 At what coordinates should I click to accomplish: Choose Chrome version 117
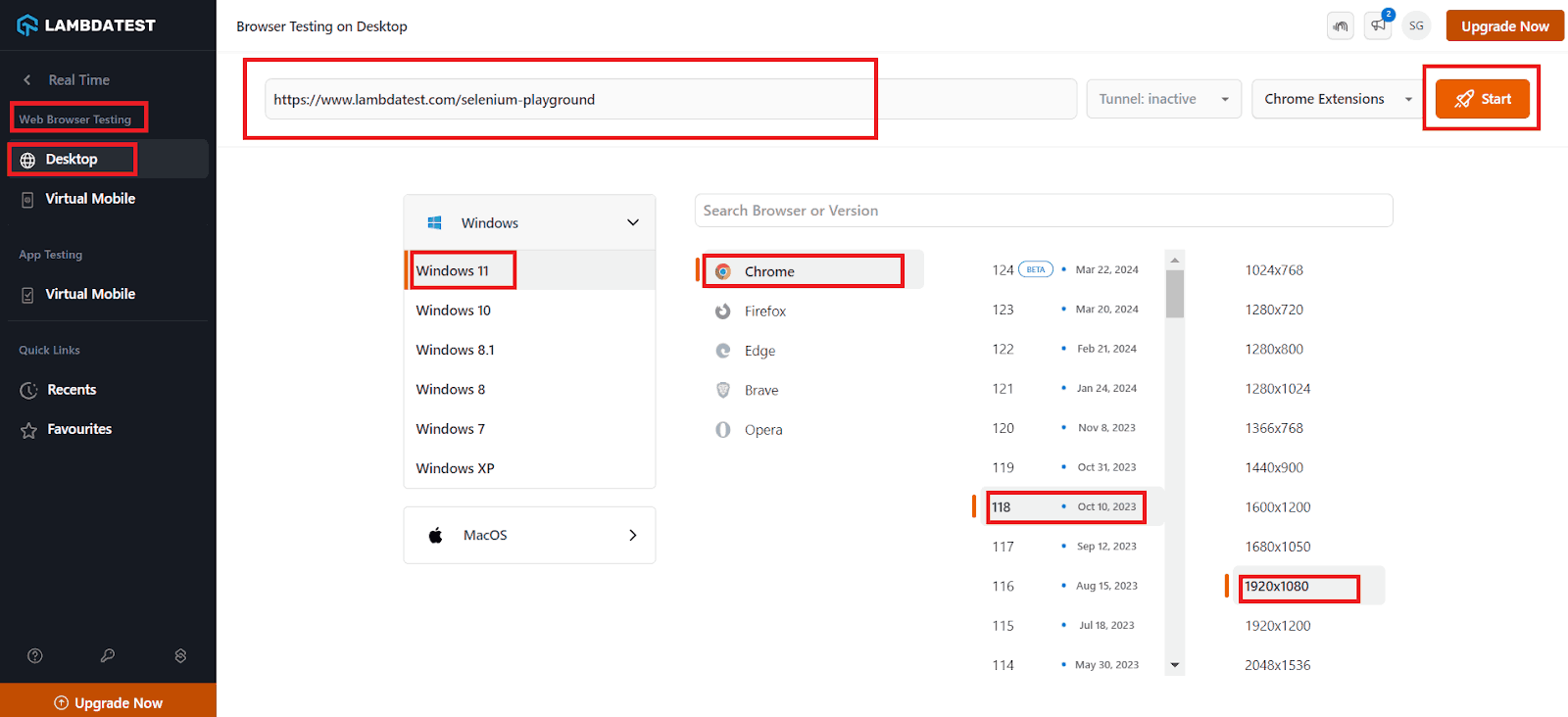pyautogui.click(x=1065, y=547)
